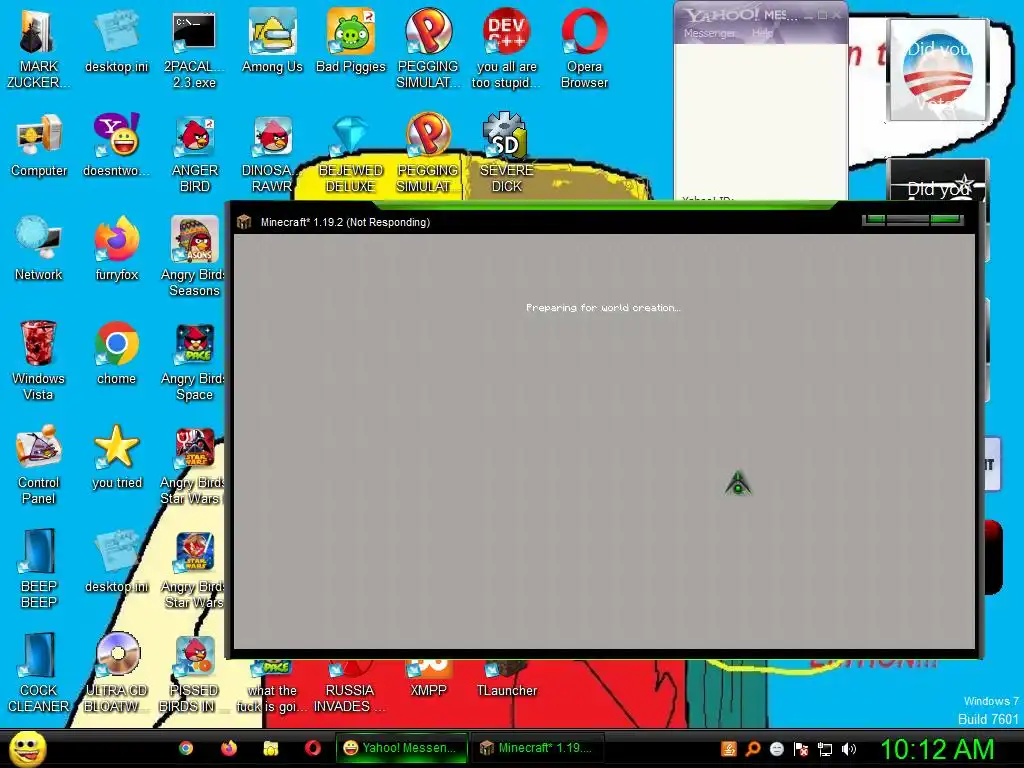Switch to Minecraft 1.19 taskbar button
The width and height of the screenshot is (1024, 768).
537,748
